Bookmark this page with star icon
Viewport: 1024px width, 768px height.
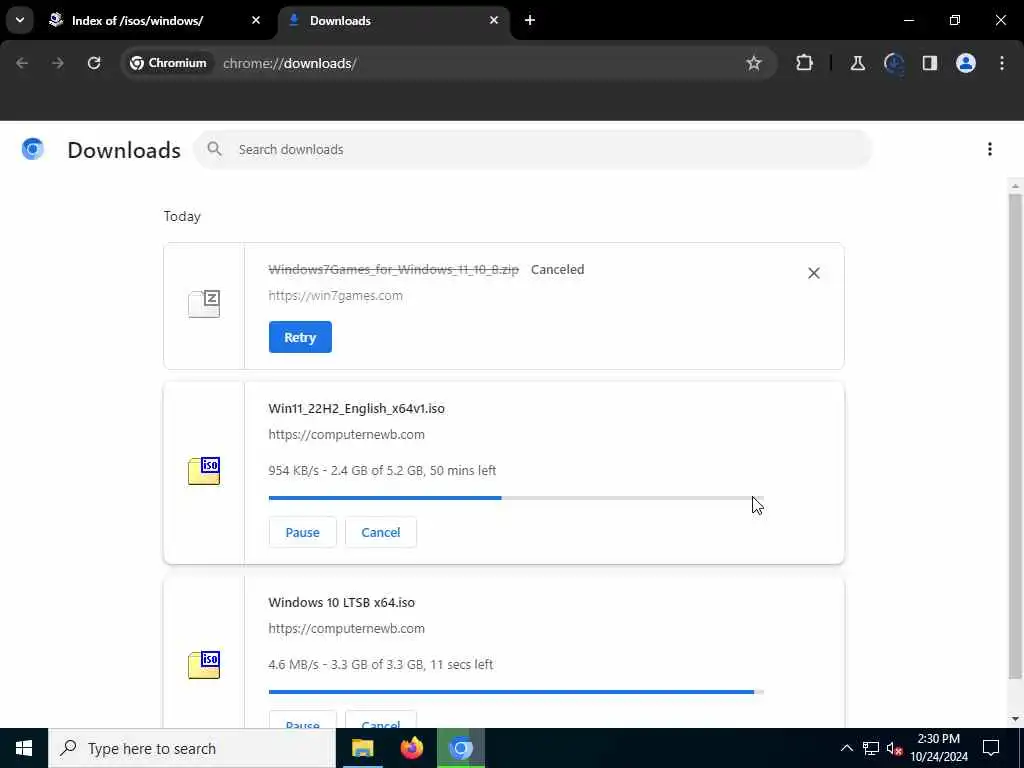pos(754,63)
